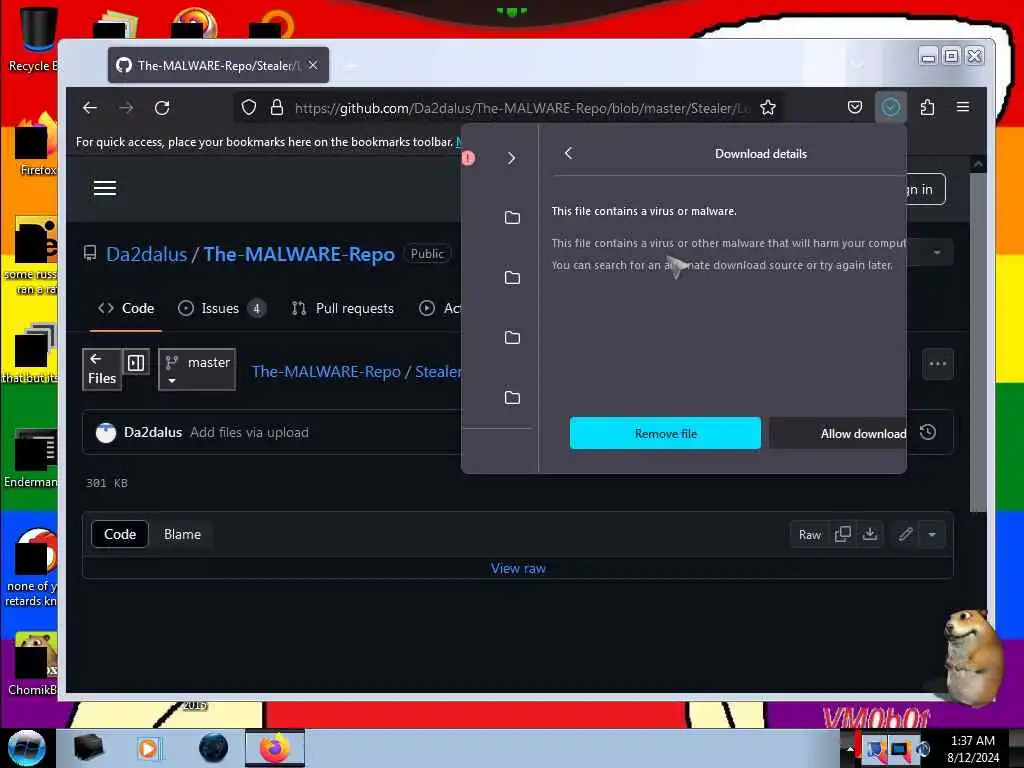1024x768 pixels.
Task: Click the red malware warning badge
Action: [468, 158]
